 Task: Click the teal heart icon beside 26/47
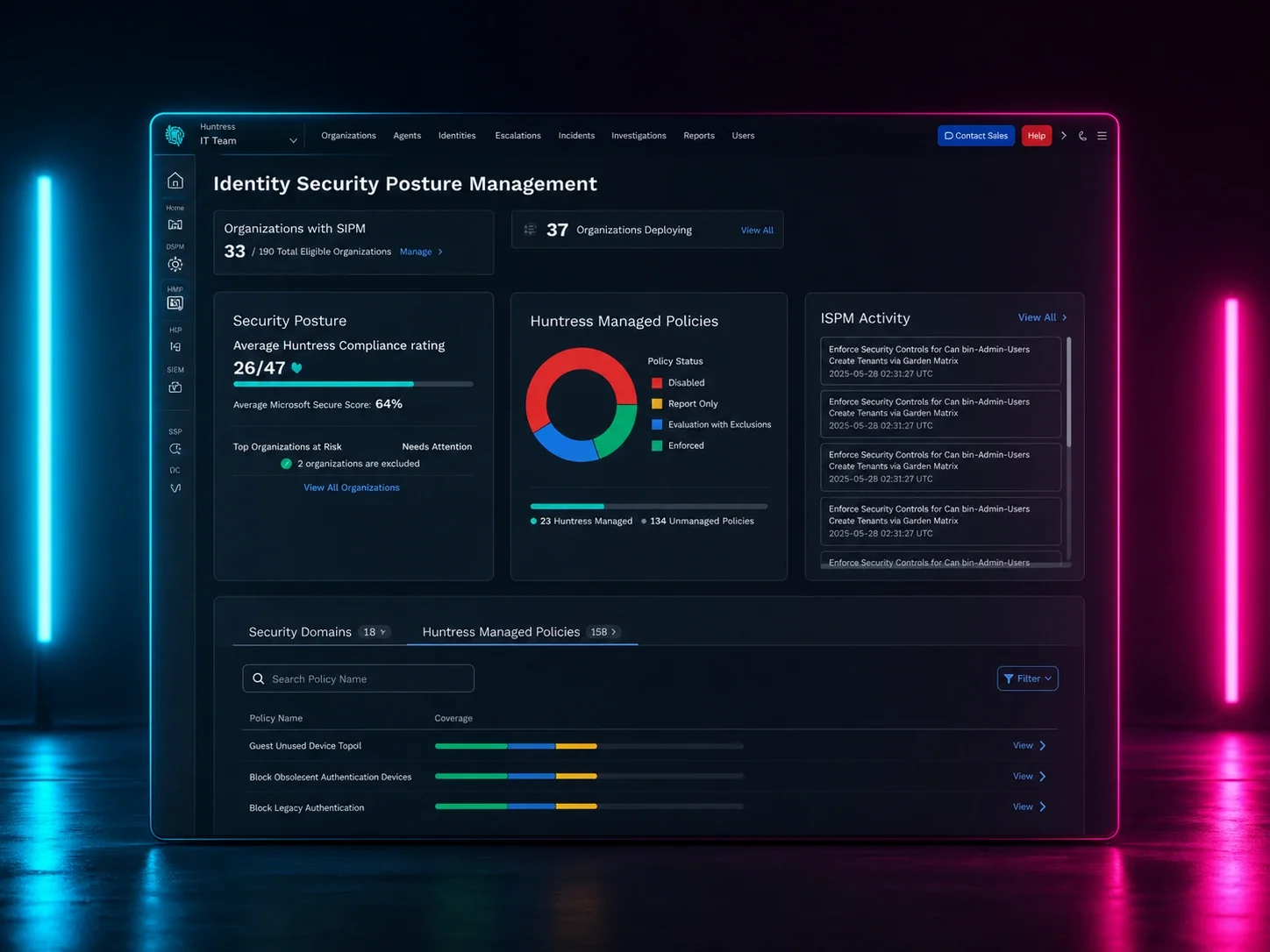tap(296, 368)
